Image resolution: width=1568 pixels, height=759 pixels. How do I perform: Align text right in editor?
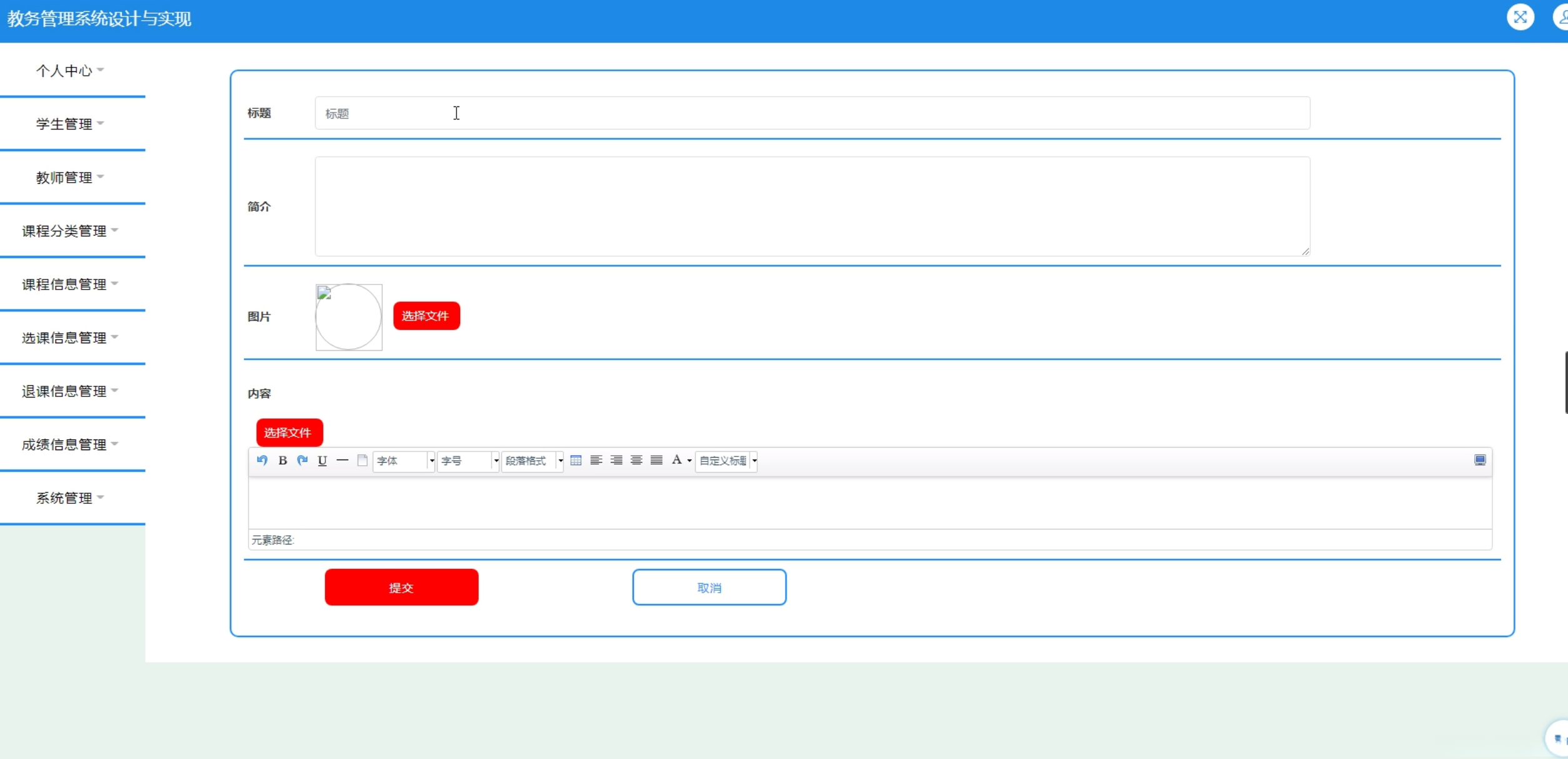(x=616, y=460)
